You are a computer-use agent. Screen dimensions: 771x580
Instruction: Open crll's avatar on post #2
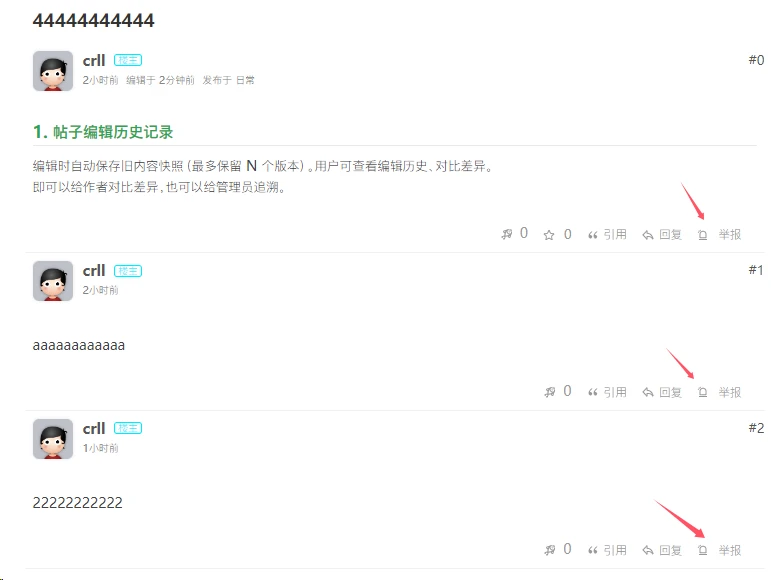click(x=53, y=439)
